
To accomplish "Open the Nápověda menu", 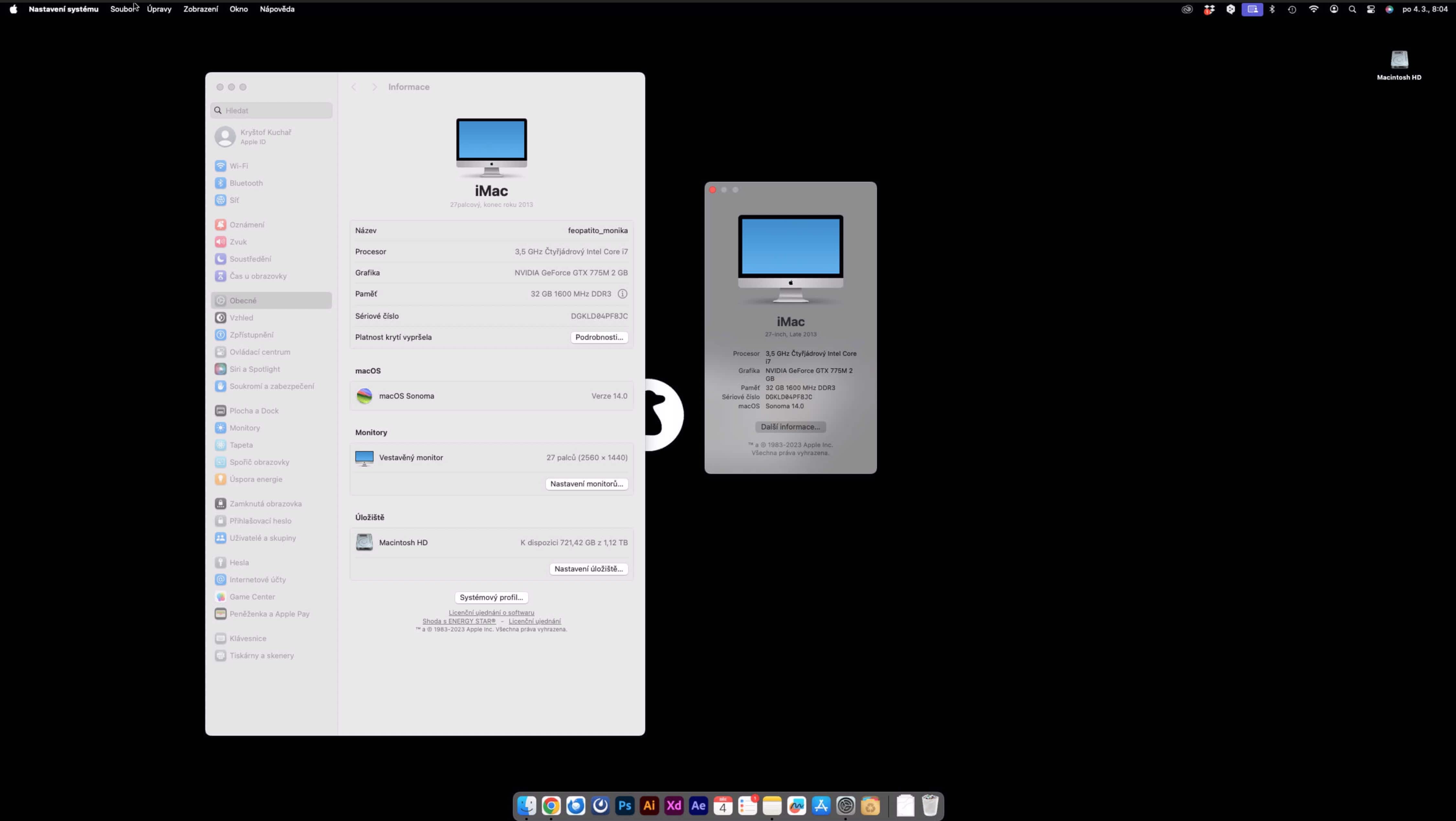I will [x=277, y=9].
